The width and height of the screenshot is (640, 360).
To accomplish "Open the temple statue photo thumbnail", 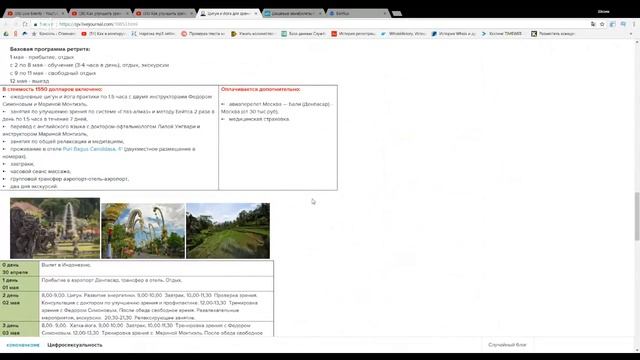I will [x=55, y=228].
